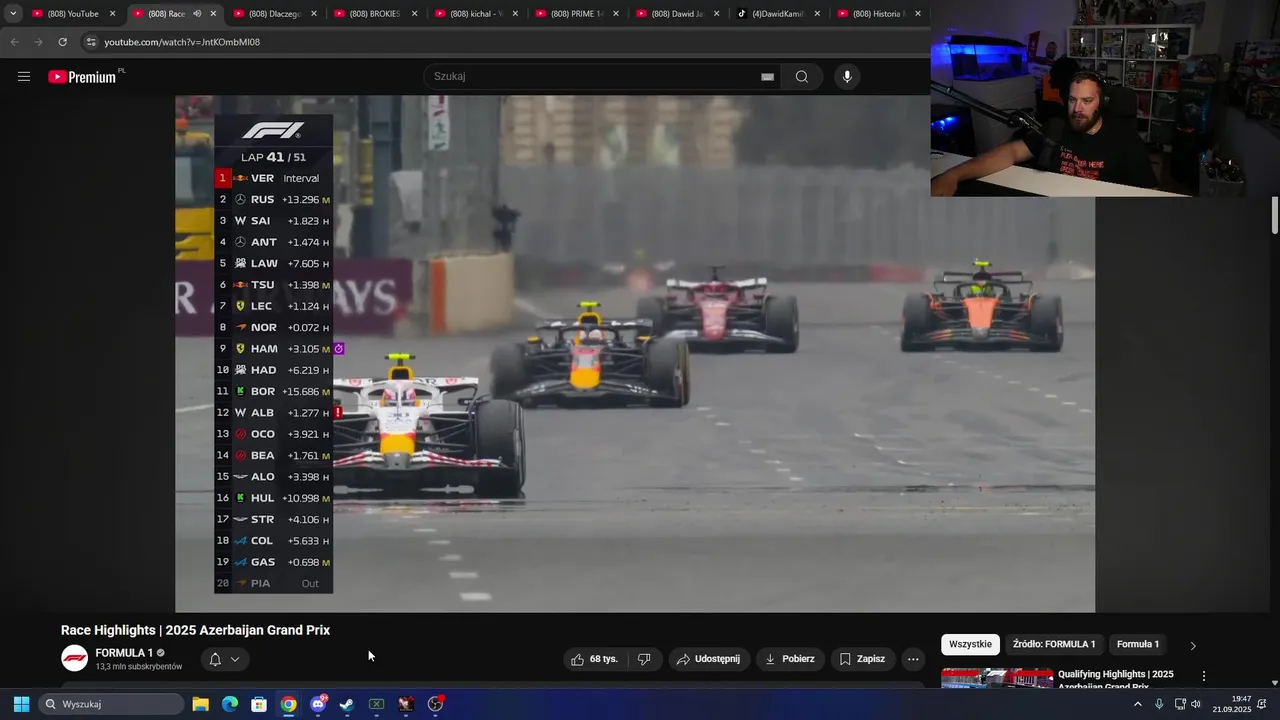Switch to the (808) Historia tab
This screenshot has width=1280, height=720.
(875, 14)
